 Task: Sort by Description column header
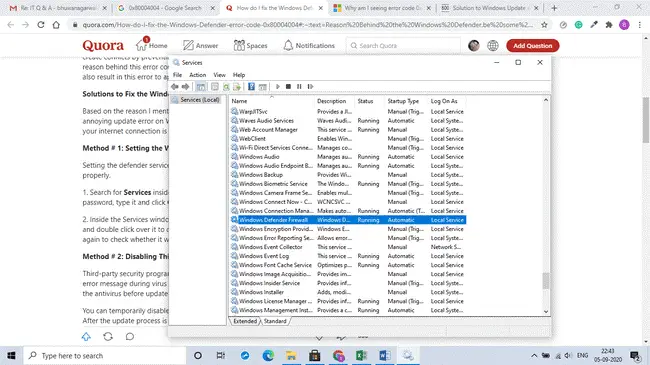(334, 101)
